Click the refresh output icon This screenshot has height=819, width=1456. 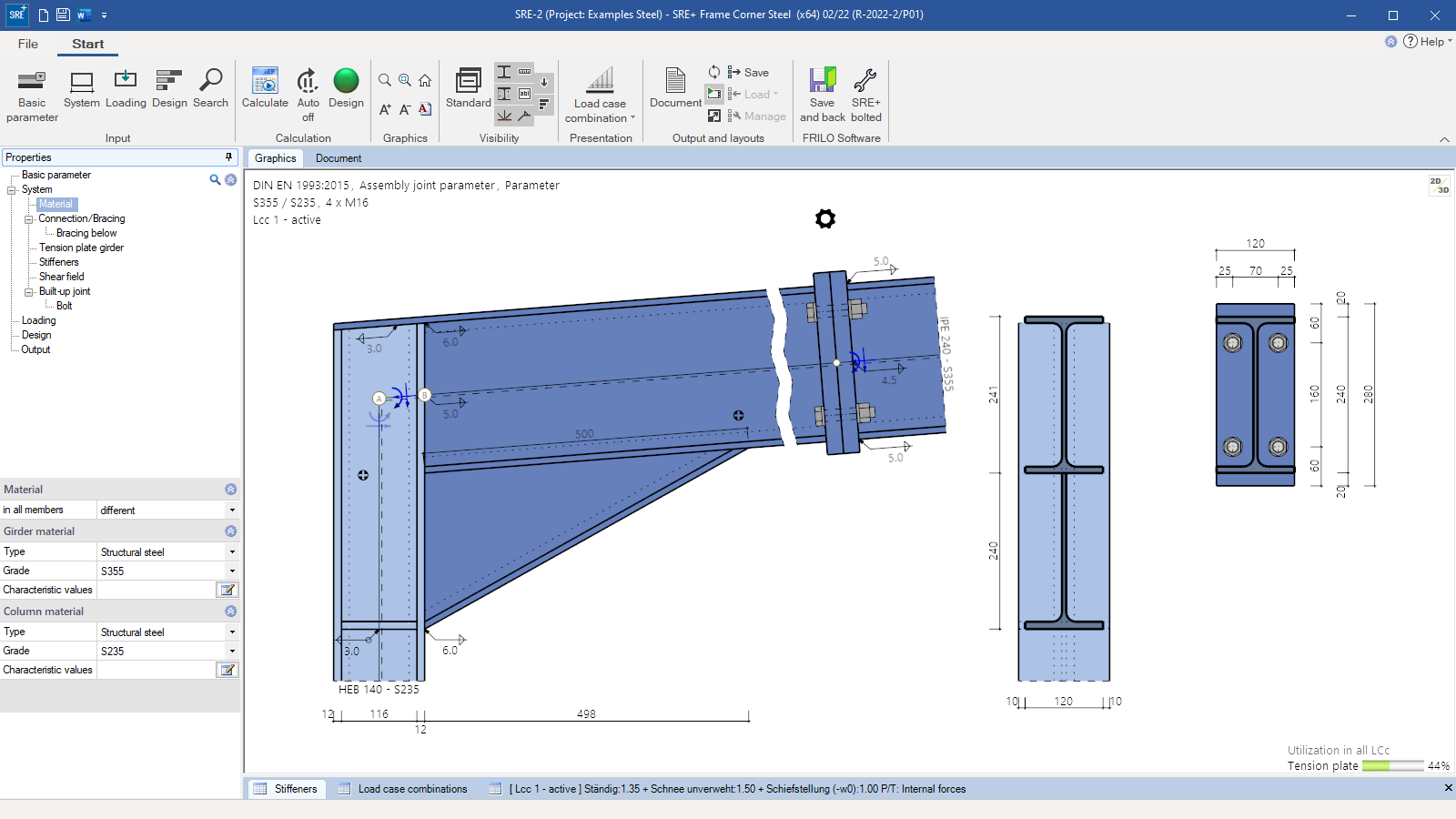tap(714, 72)
